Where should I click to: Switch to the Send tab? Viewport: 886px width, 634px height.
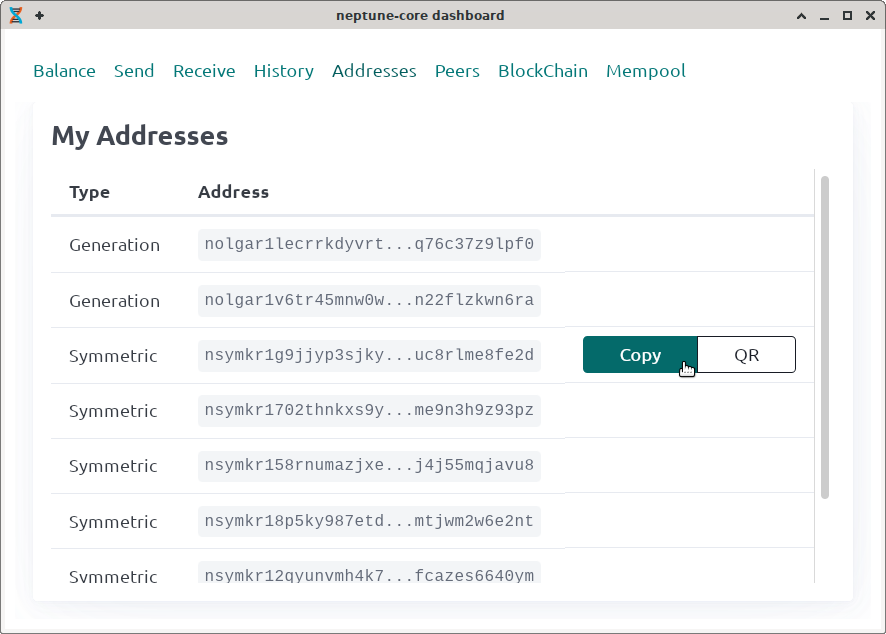(x=134, y=71)
